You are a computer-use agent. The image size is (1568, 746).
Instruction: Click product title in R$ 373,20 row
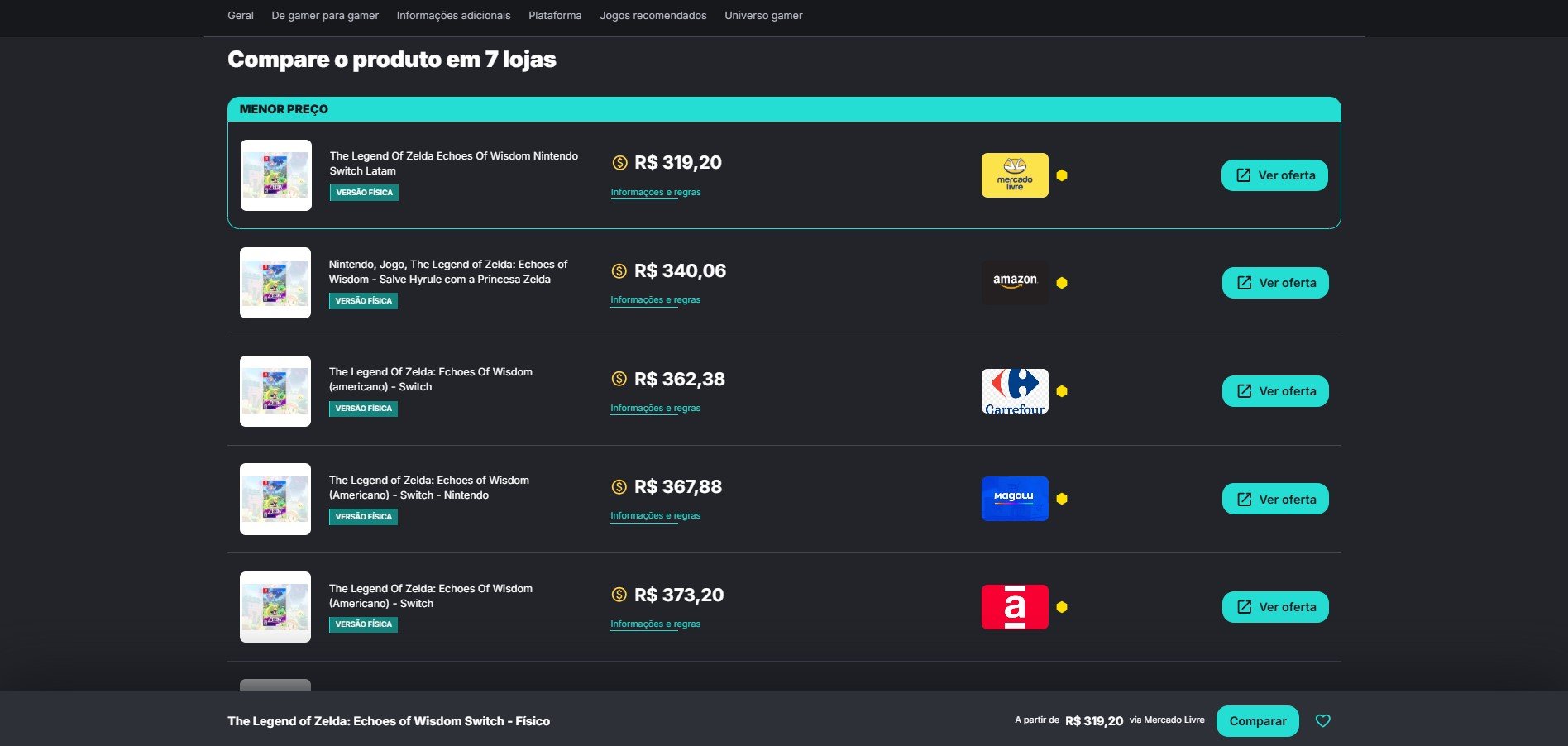[x=431, y=595]
